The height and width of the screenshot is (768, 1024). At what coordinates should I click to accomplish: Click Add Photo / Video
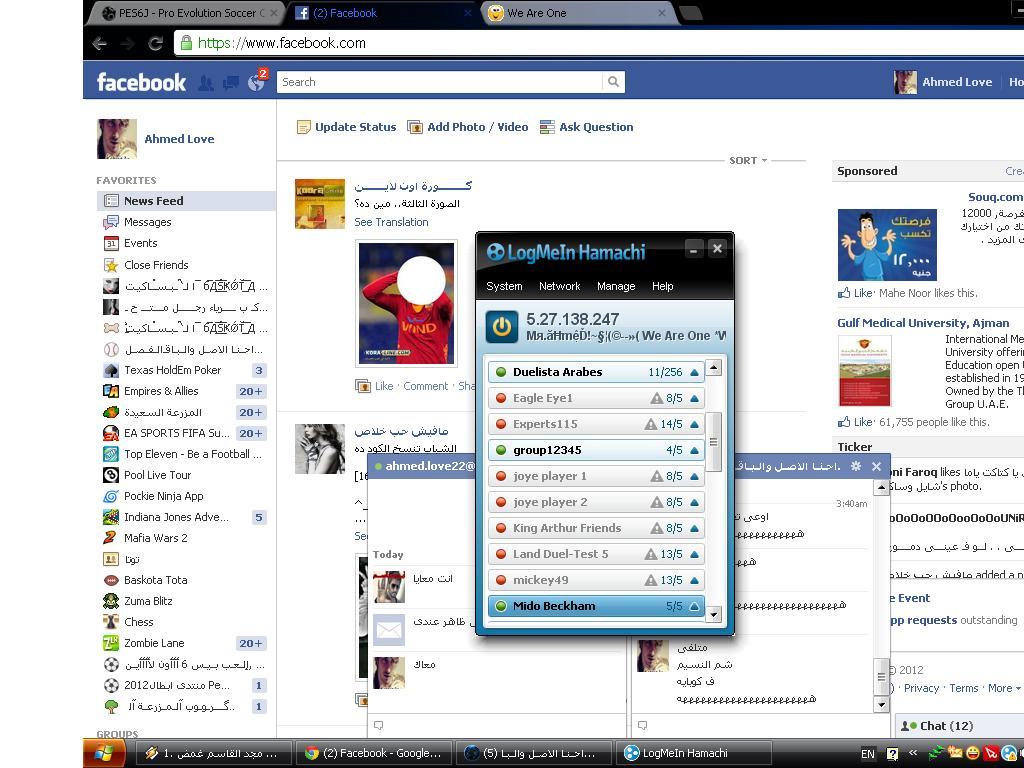[x=468, y=127]
